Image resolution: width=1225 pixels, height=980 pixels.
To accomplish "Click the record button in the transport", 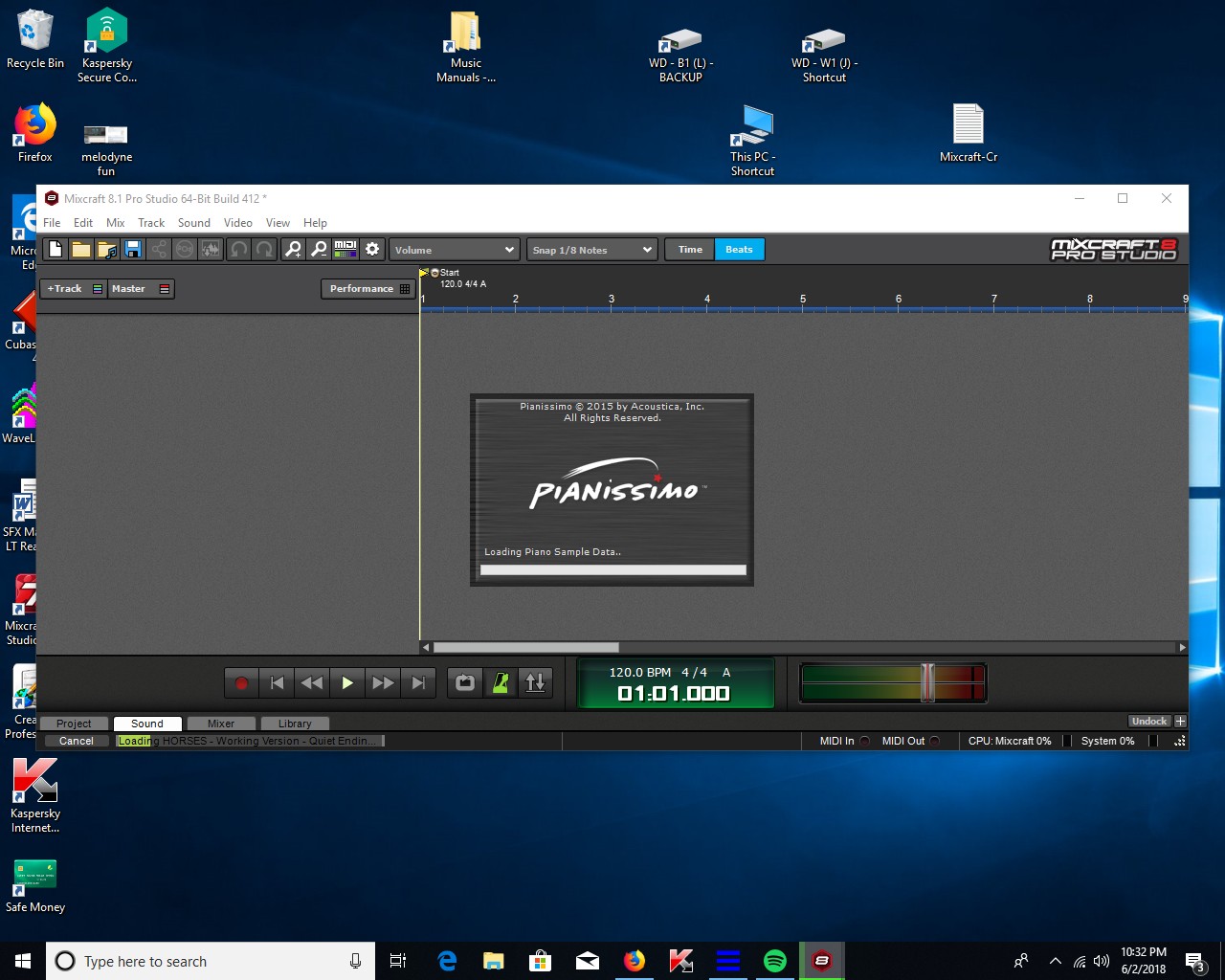I will pyautogui.click(x=241, y=682).
